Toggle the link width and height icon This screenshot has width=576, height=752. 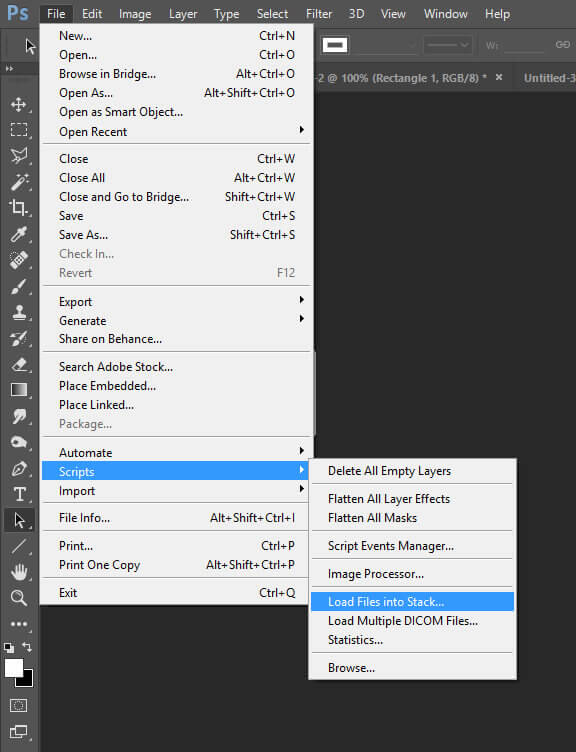point(563,45)
